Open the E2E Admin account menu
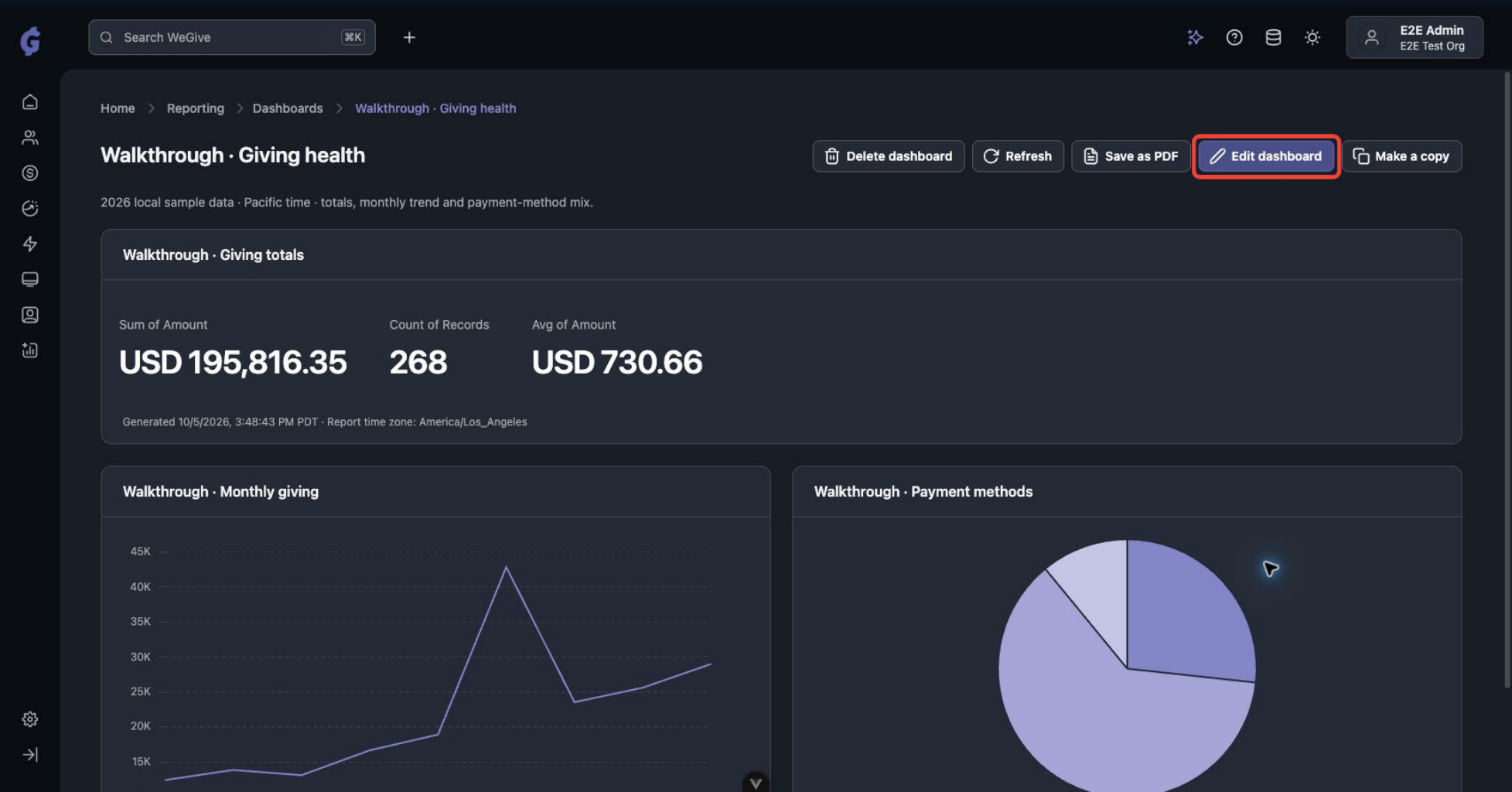 click(x=1415, y=37)
